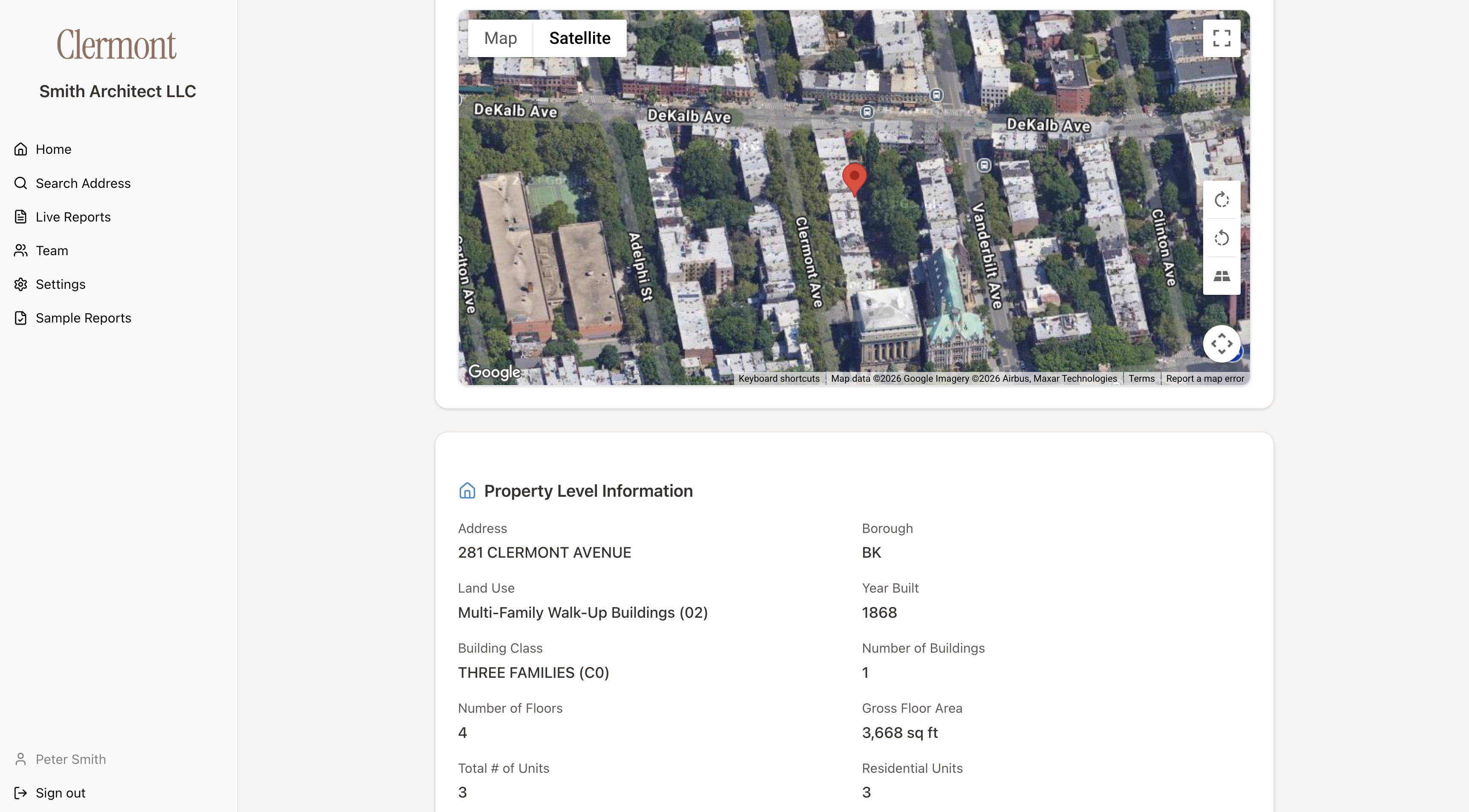
Task: Open Search Address page
Action: tap(83, 183)
